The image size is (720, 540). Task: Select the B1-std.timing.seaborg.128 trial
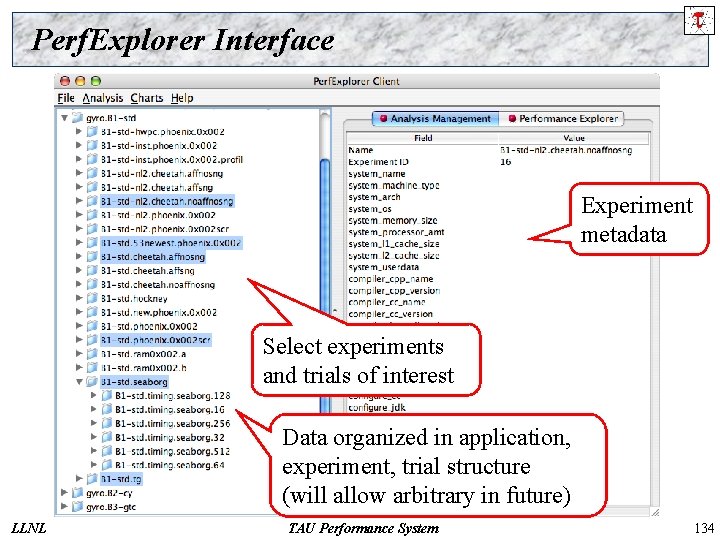173,395
